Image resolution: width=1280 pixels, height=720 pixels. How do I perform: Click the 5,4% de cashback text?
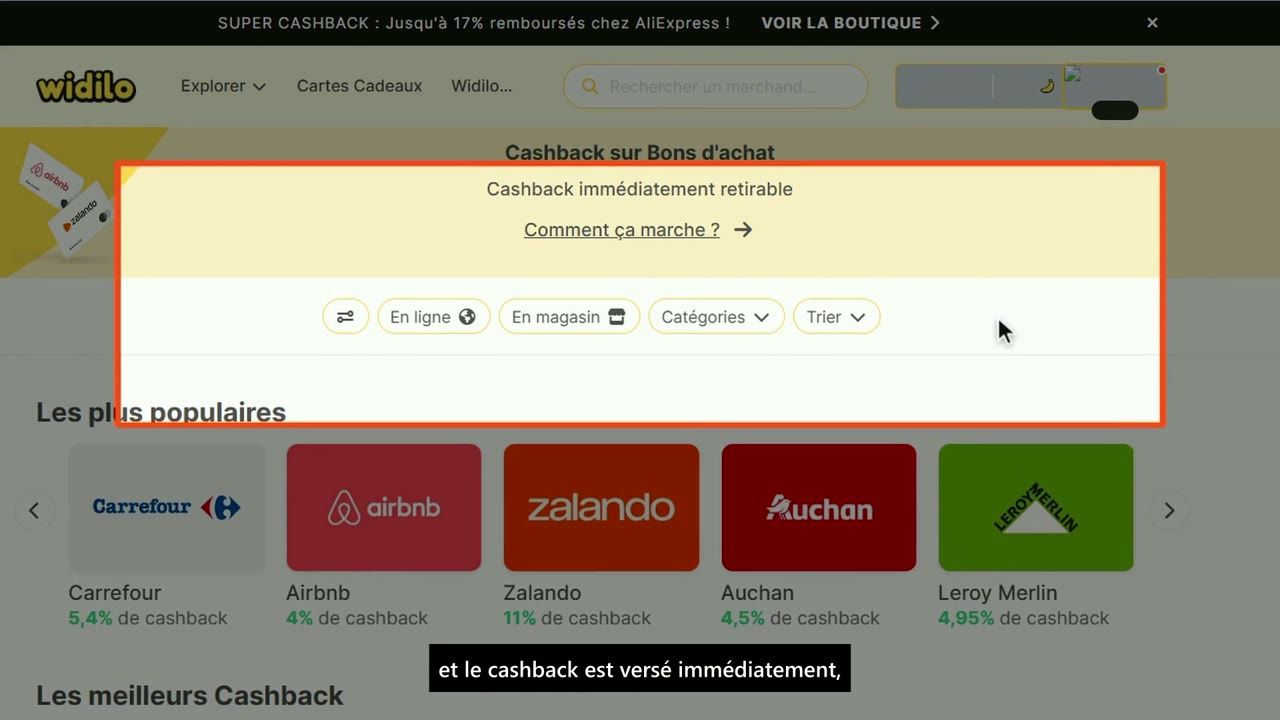(x=148, y=618)
